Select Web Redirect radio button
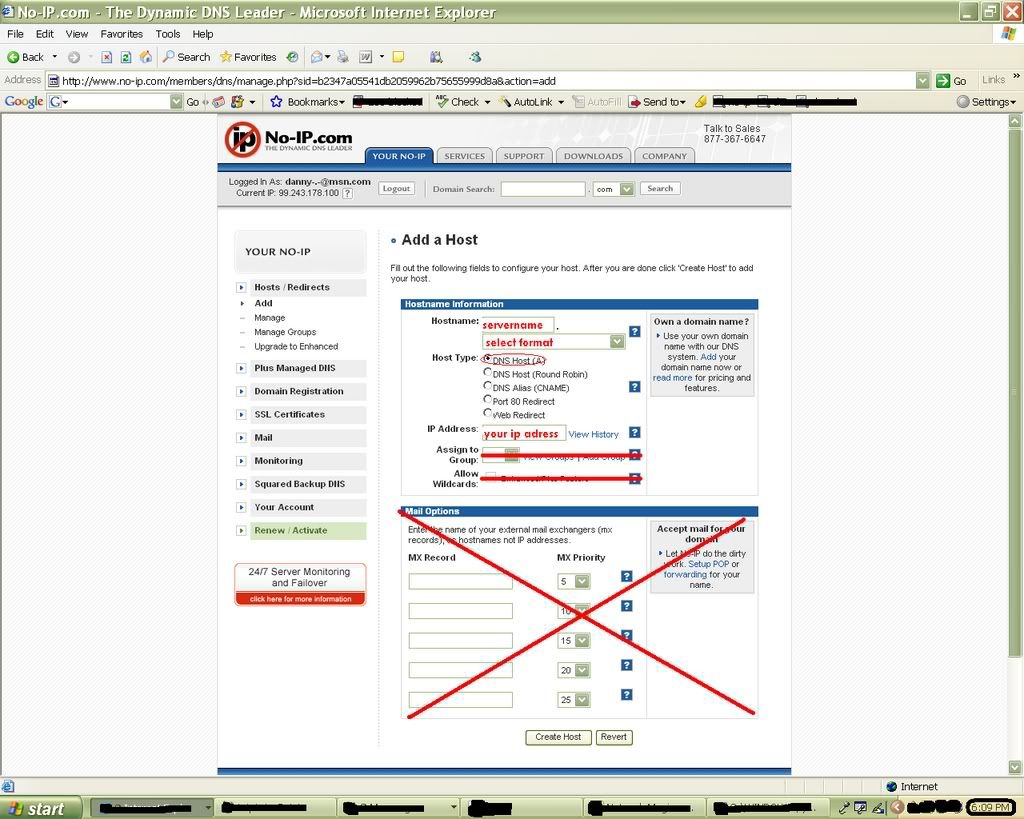The image size is (1024, 819). [487, 413]
